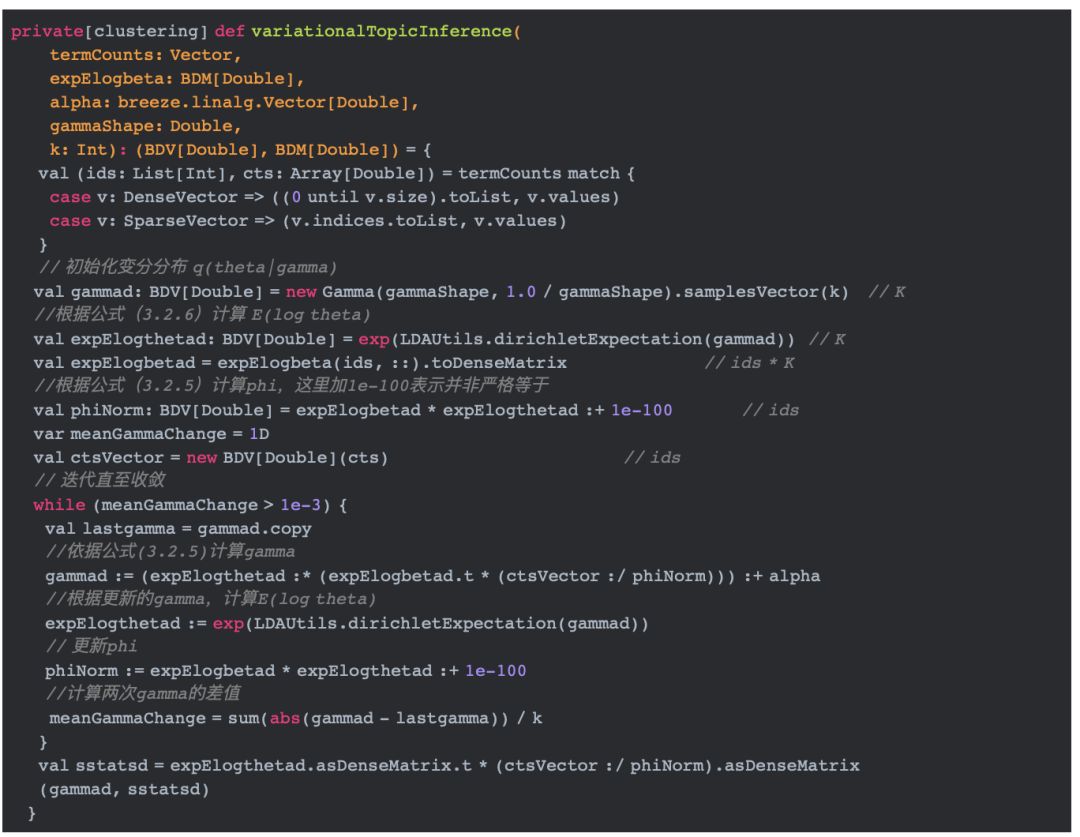Viewport: 1080px width, 837px height.
Task: Click 'val expElogthetad: BDV[Double]' declaration
Action: click(185, 340)
